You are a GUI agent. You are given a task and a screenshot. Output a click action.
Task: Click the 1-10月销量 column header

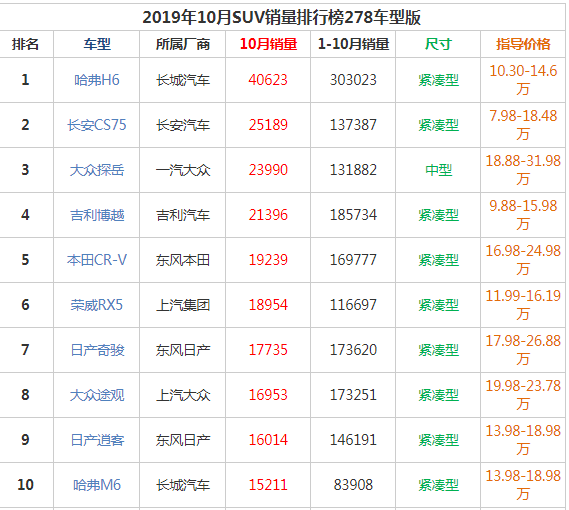[x=353, y=44]
